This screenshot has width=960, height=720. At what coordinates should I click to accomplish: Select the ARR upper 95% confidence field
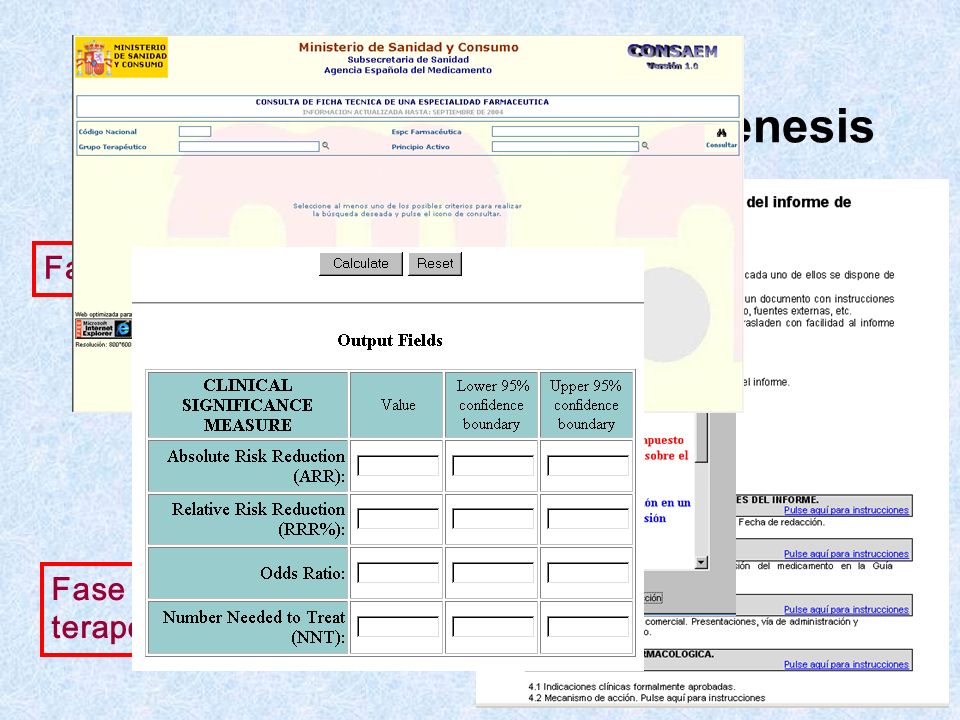588,466
